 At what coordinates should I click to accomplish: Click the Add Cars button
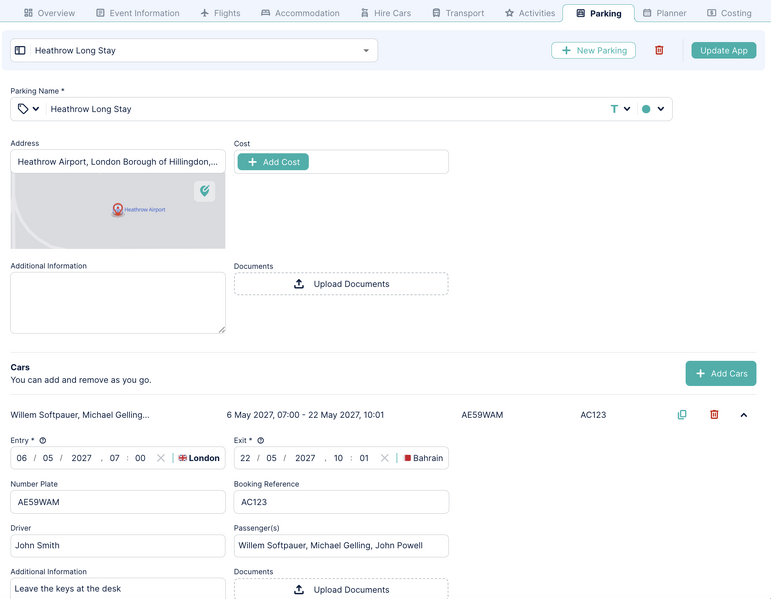721,373
